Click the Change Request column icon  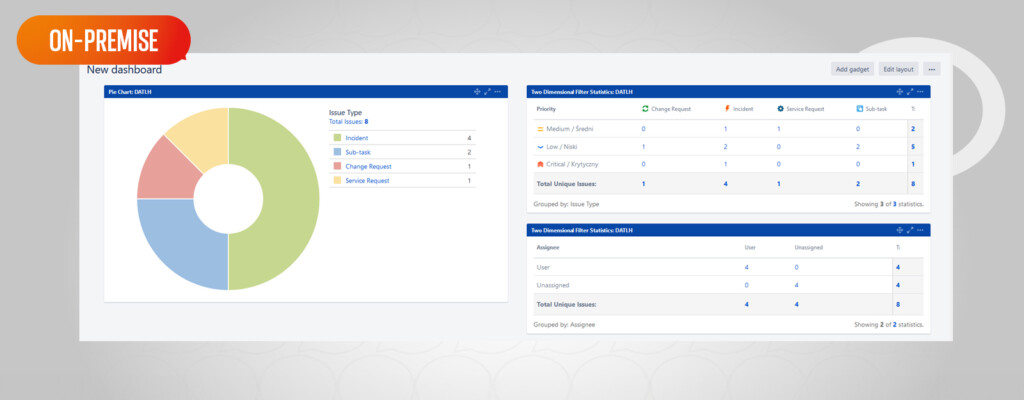click(x=645, y=108)
